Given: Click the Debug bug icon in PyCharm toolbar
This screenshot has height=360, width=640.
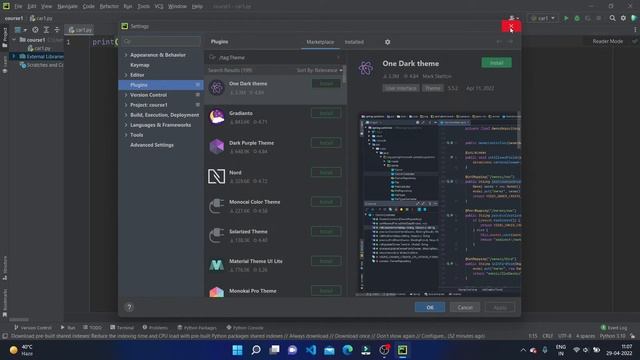Looking at the screenshot, I should (577, 18).
